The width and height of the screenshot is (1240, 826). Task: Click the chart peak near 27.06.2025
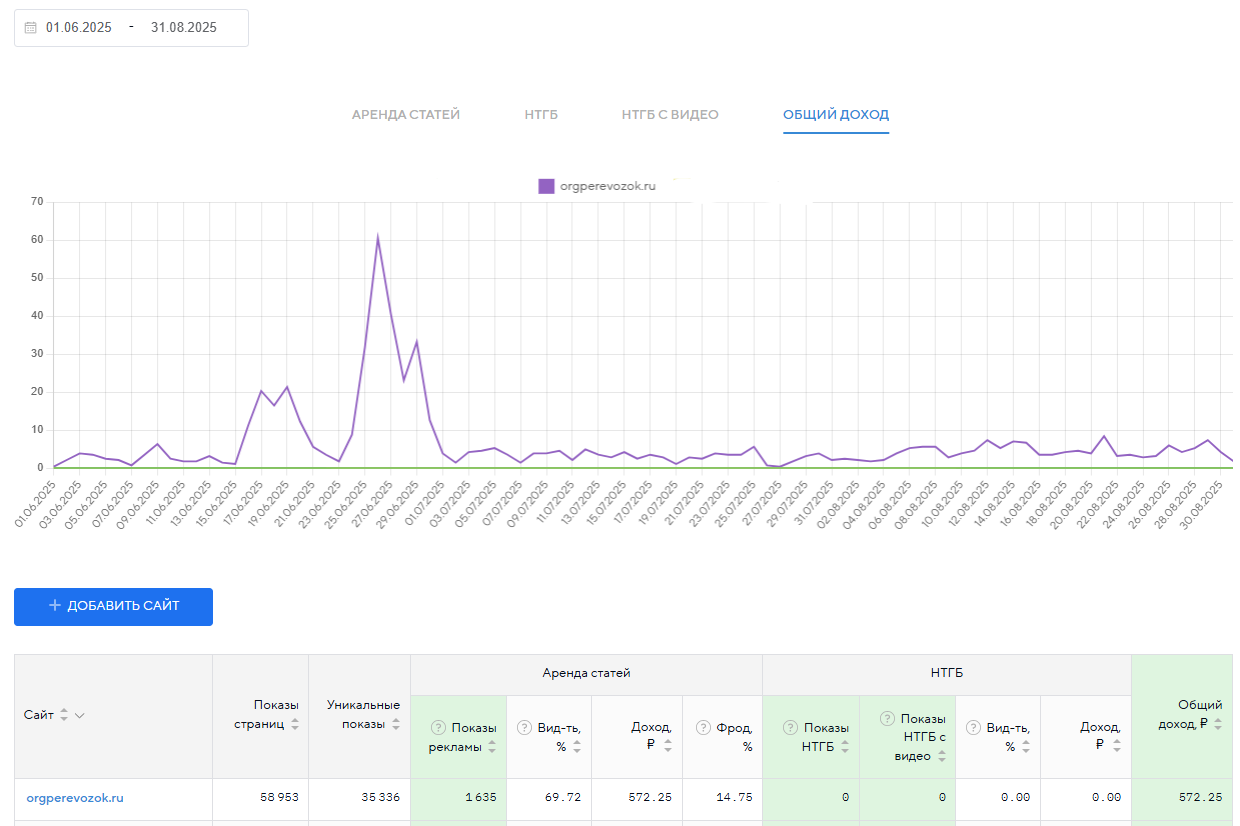pos(377,237)
